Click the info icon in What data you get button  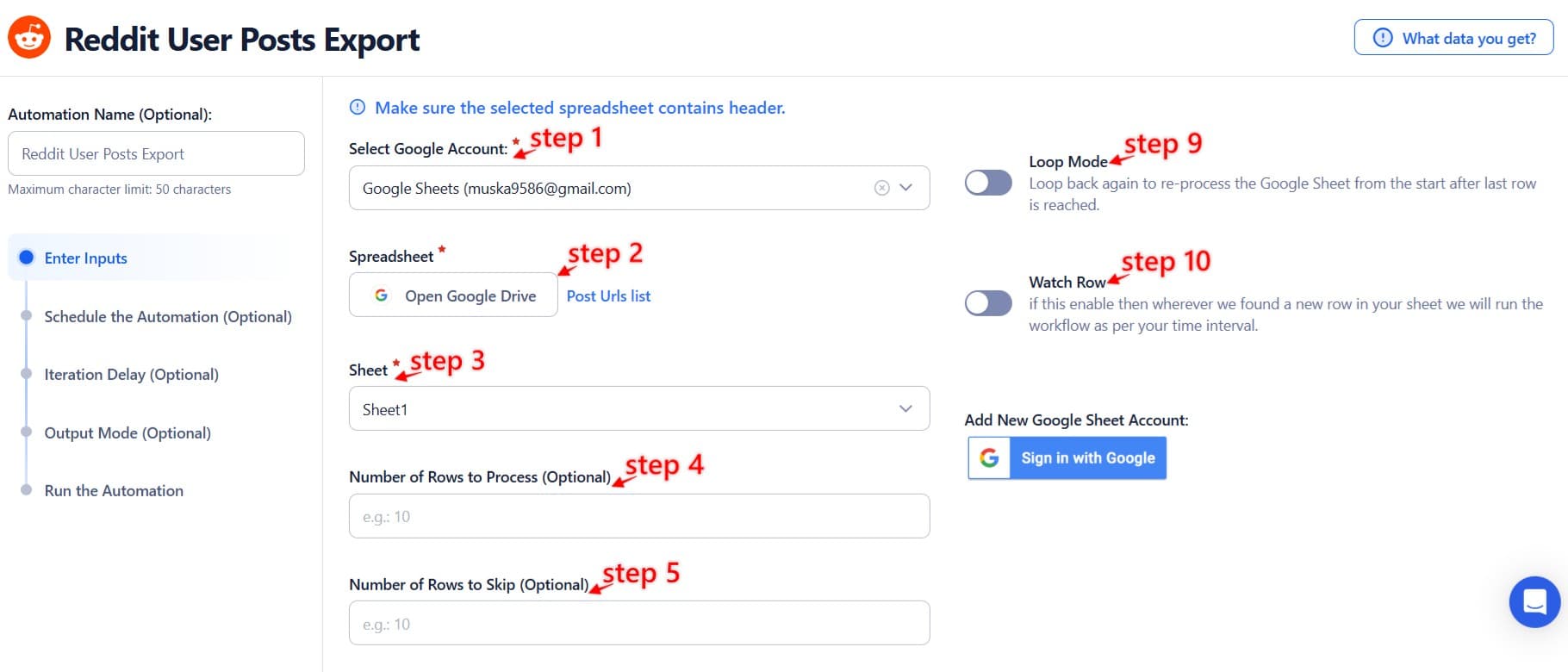coord(1383,38)
